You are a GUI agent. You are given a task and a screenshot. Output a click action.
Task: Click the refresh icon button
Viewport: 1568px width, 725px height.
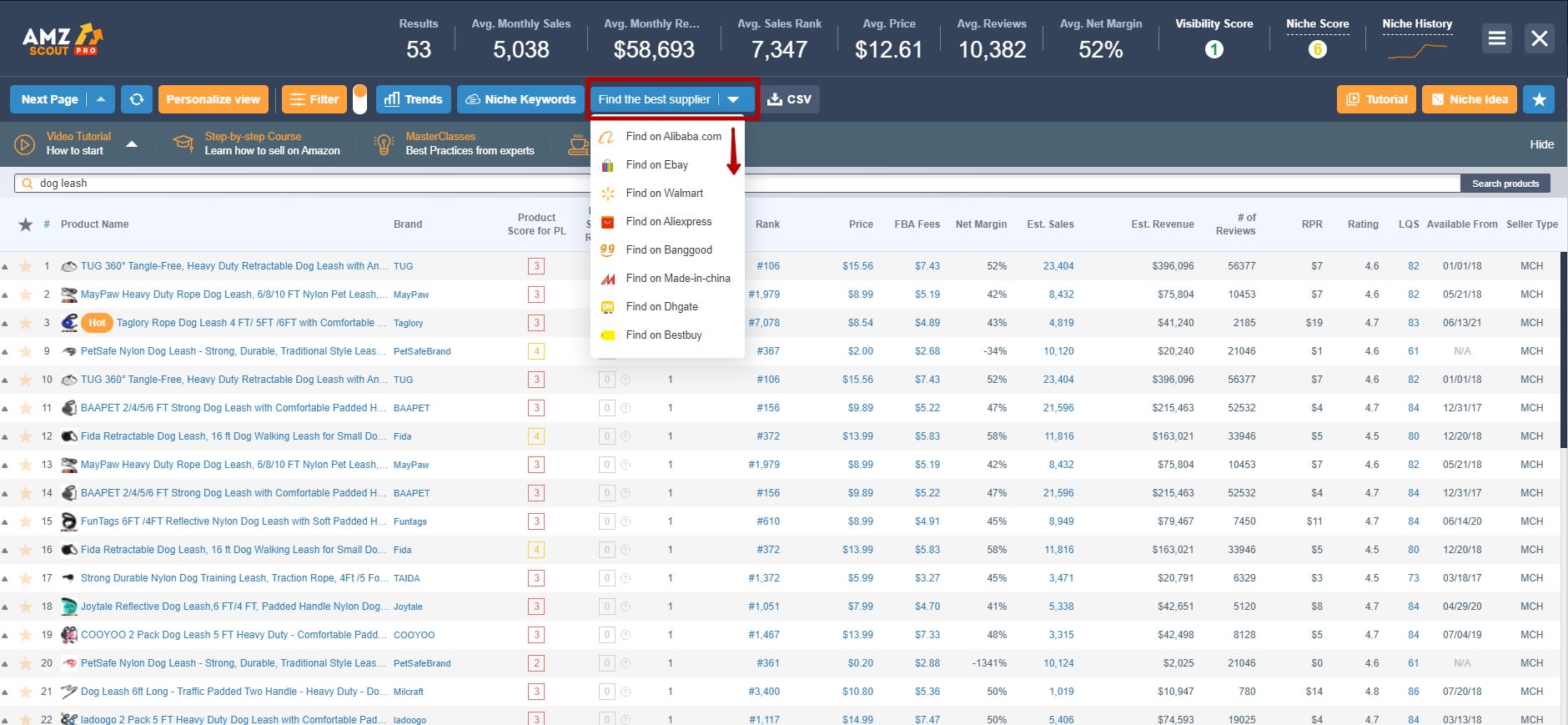[x=137, y=99]
